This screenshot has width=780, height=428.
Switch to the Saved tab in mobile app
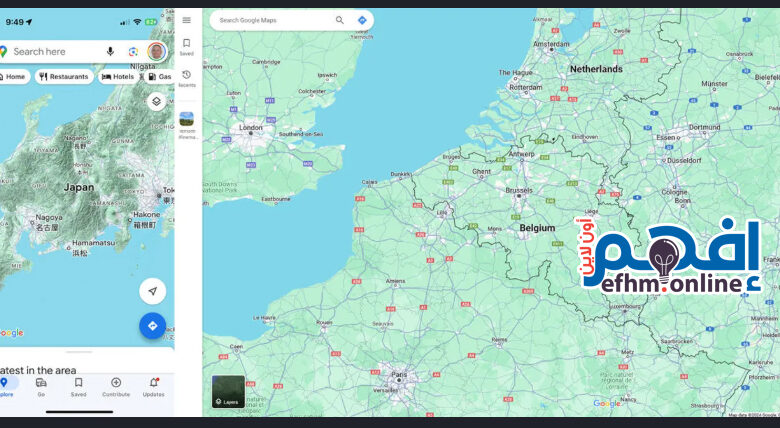[78, 387]
